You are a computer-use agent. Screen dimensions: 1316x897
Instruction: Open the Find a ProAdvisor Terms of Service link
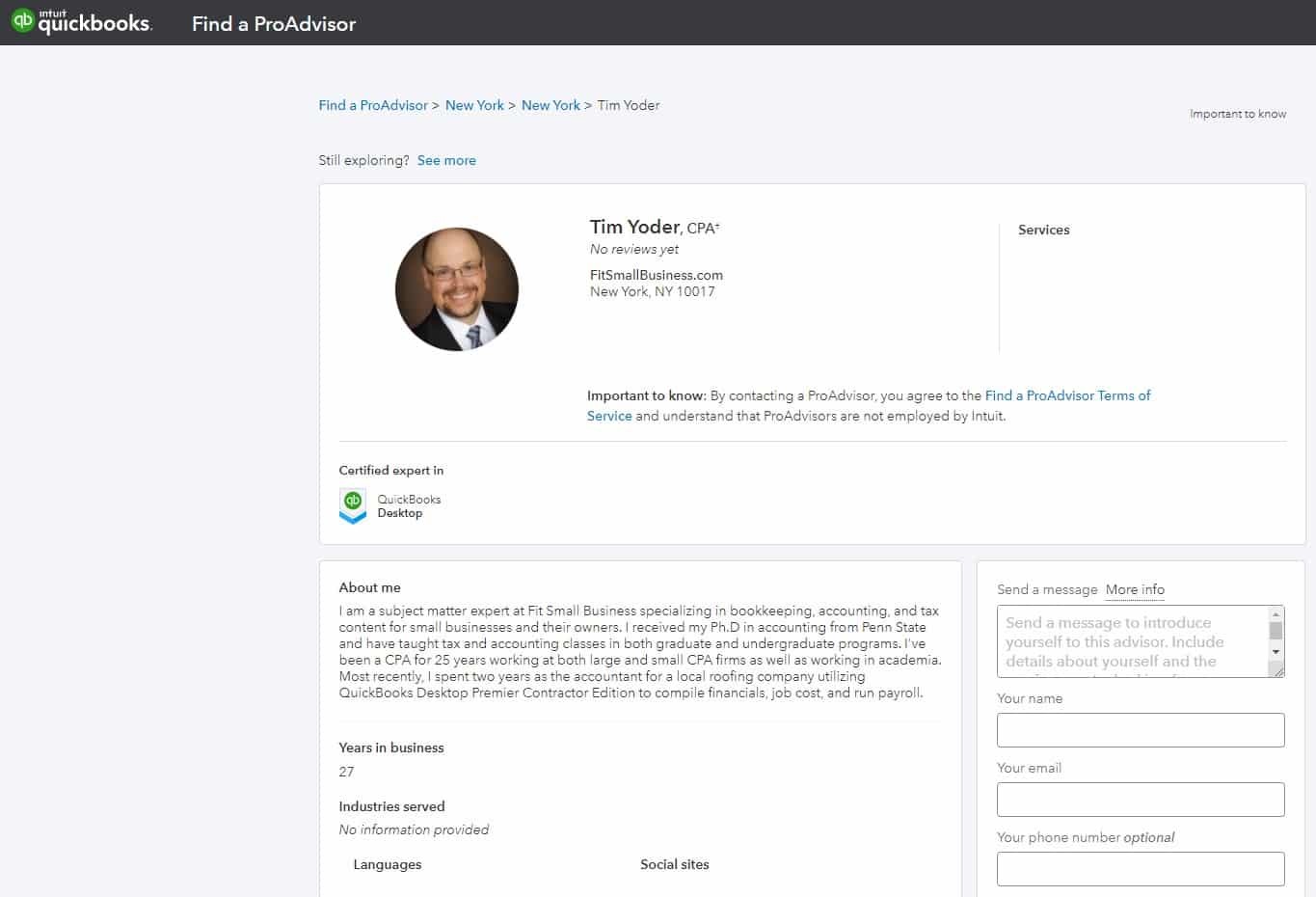(1067, 395)
